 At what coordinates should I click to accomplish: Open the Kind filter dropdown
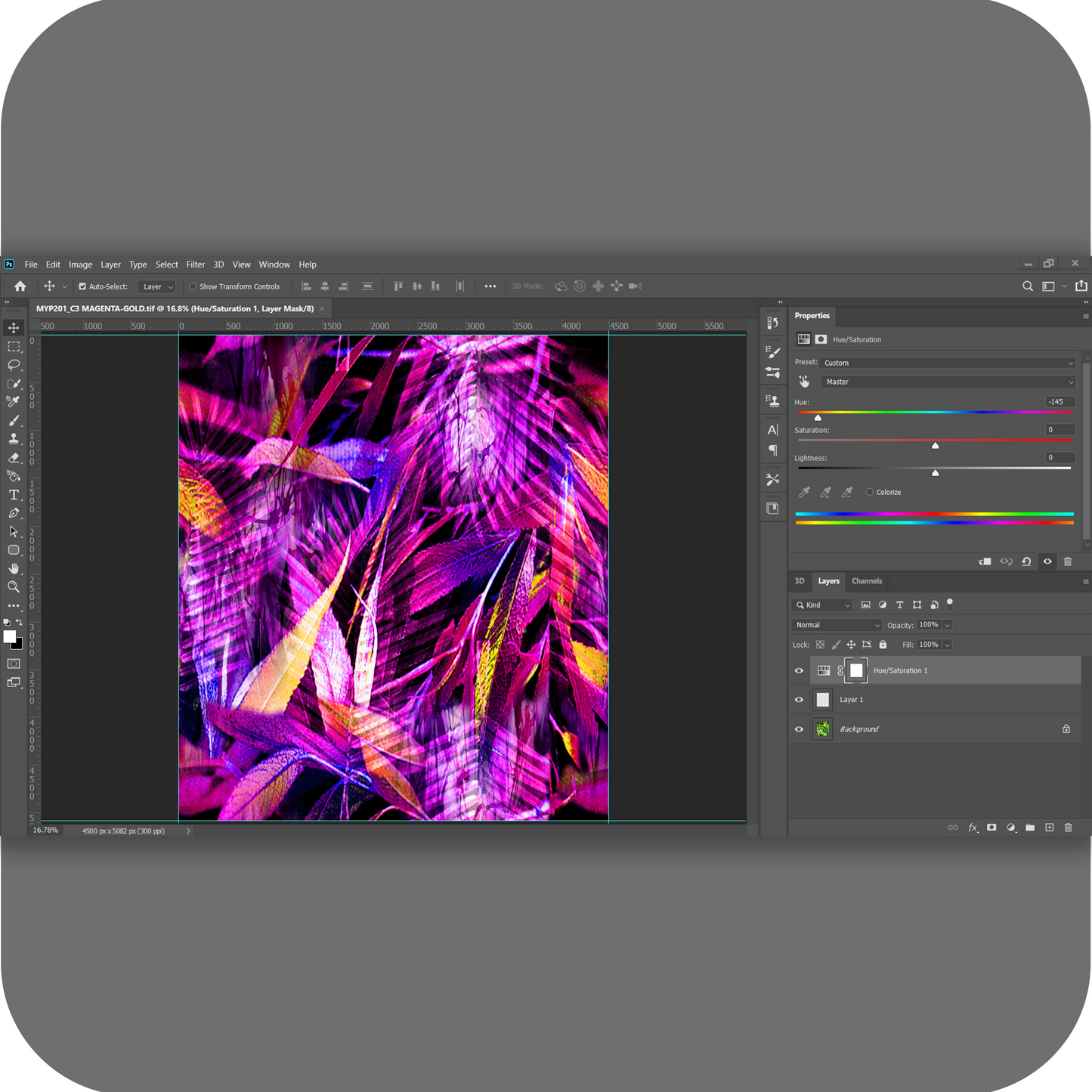click(x=822, y=605)
